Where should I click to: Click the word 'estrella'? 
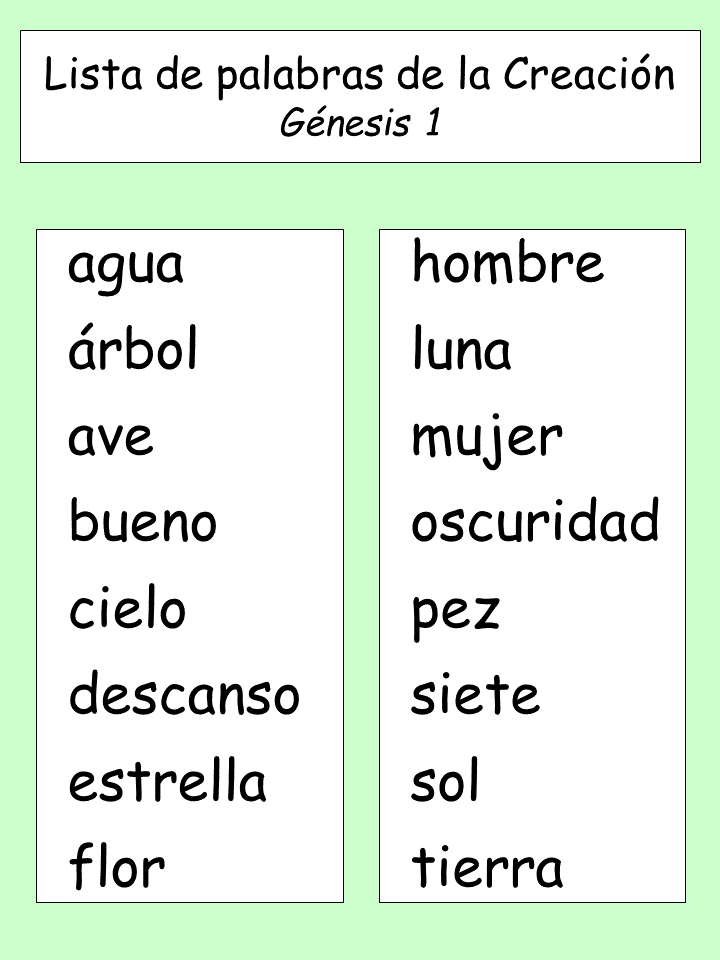[167, 779]
